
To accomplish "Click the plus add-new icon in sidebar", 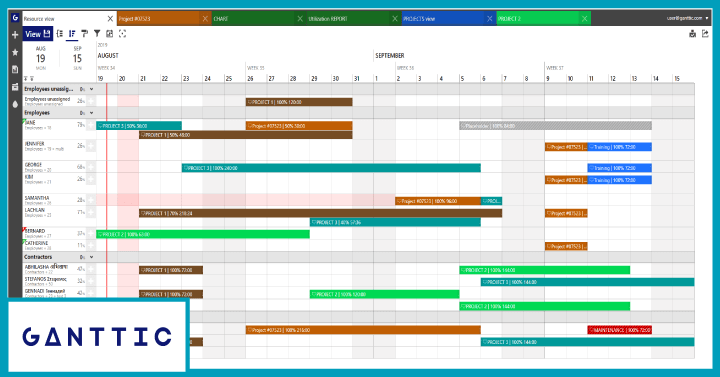I will click(15, 35).
